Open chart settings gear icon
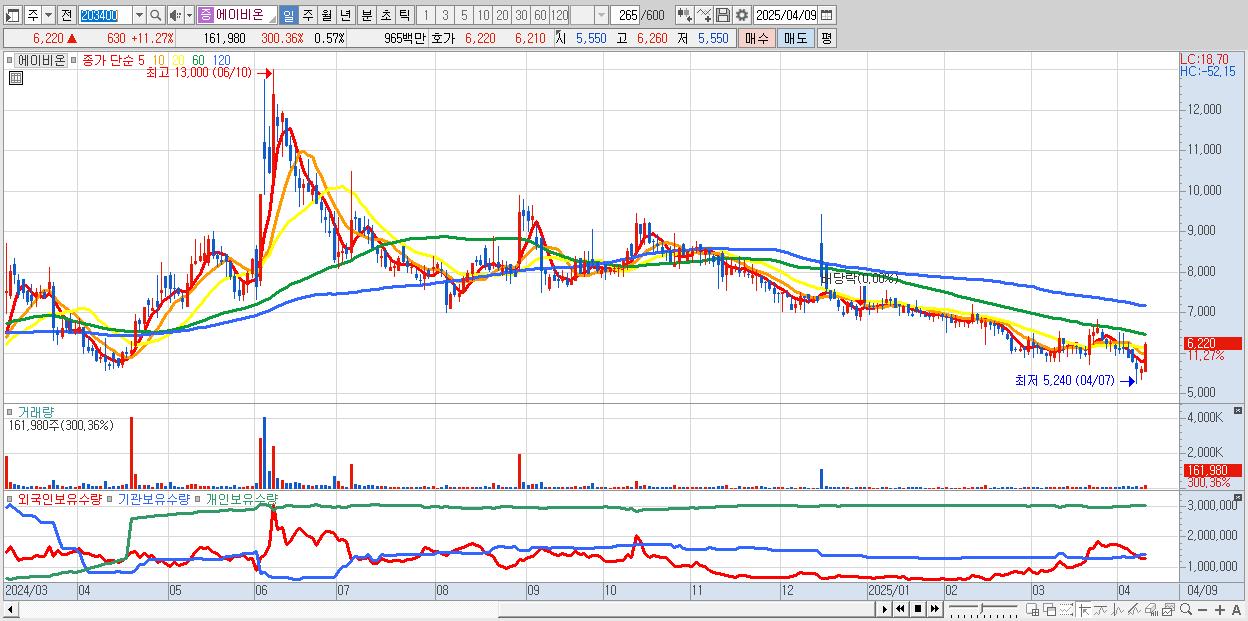This screenshot has width=1248, height=621. tap(741, 15)
